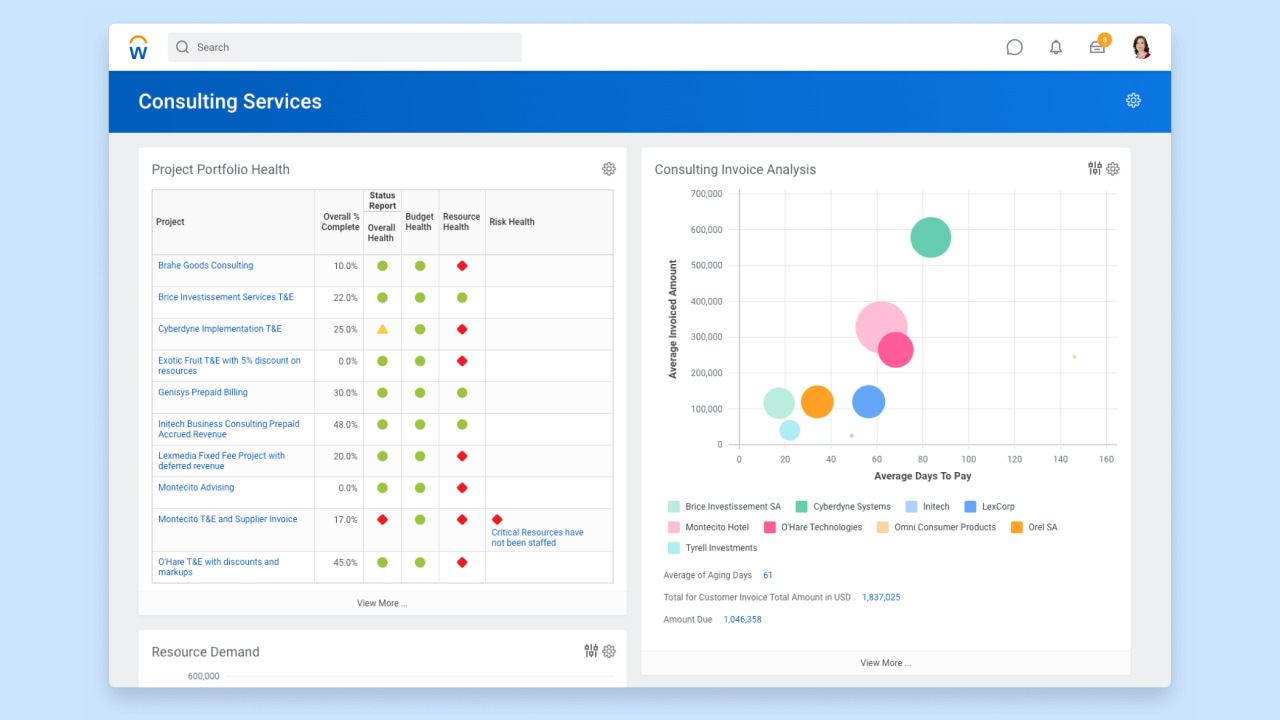The height and width of the screenshot is (720, 1280).
Task: Click the Resource Health column header
Action: [x=462, y=222]
